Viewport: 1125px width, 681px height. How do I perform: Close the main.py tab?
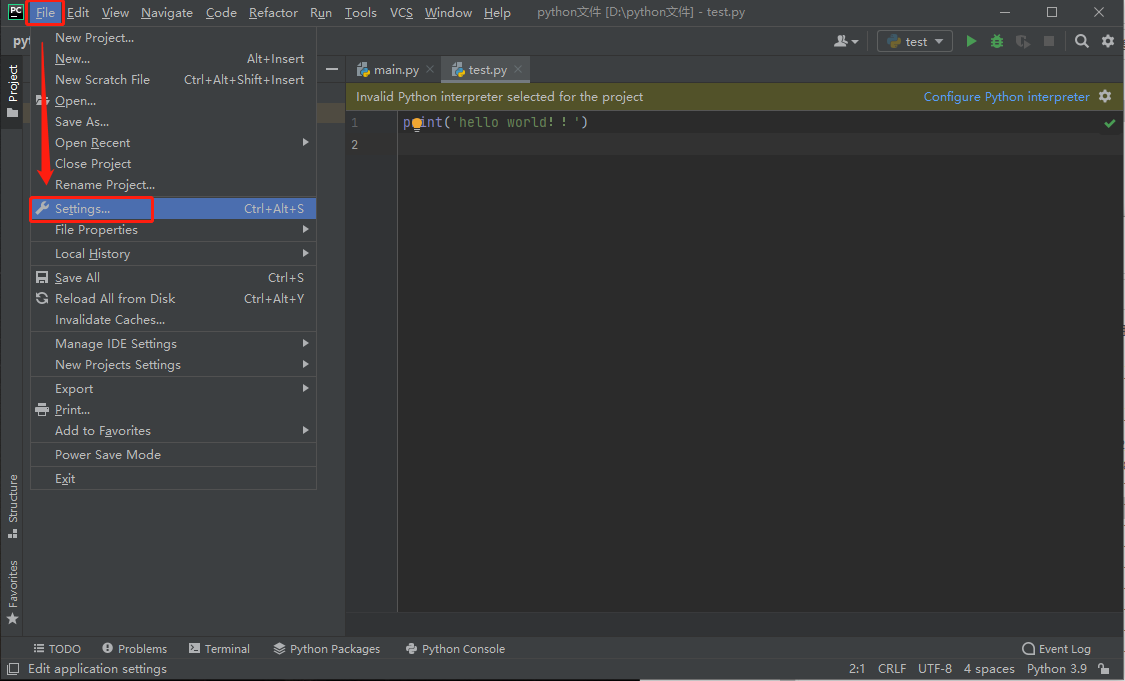430,70
